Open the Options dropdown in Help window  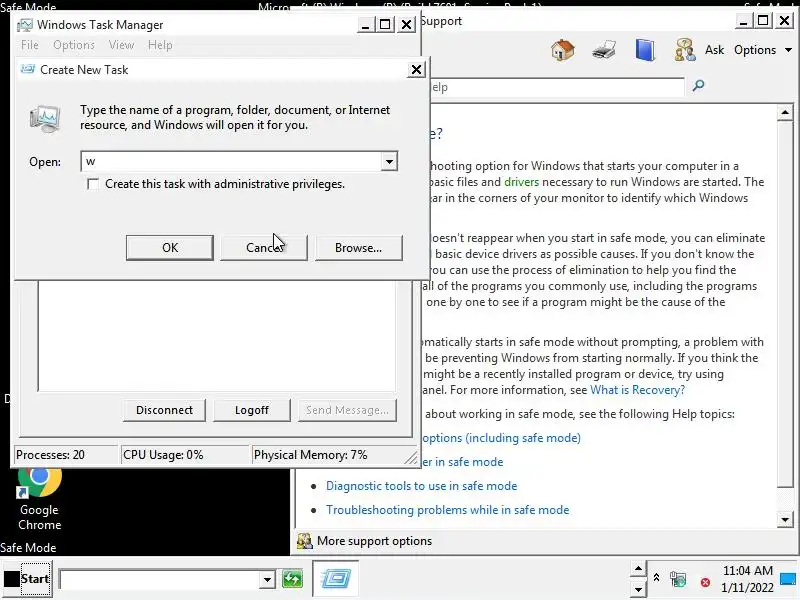coord(763,50)
